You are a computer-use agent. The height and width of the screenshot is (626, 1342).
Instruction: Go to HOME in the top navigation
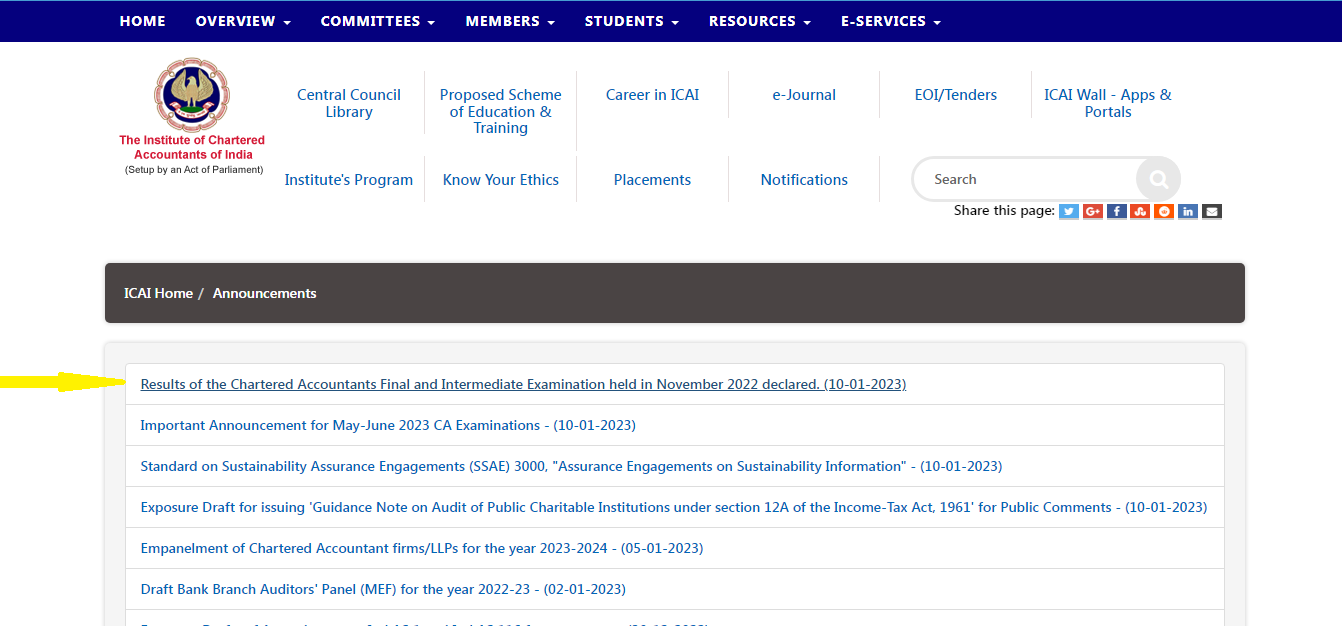(143, 21)
